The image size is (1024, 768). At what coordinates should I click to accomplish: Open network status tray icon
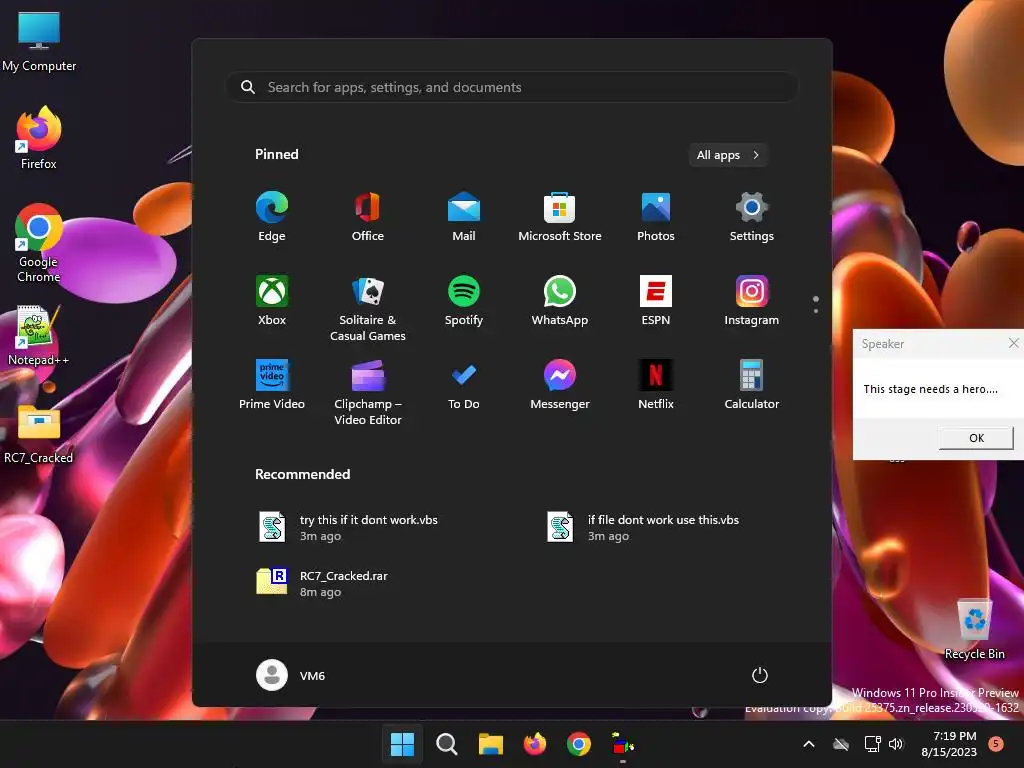point(872,744)
